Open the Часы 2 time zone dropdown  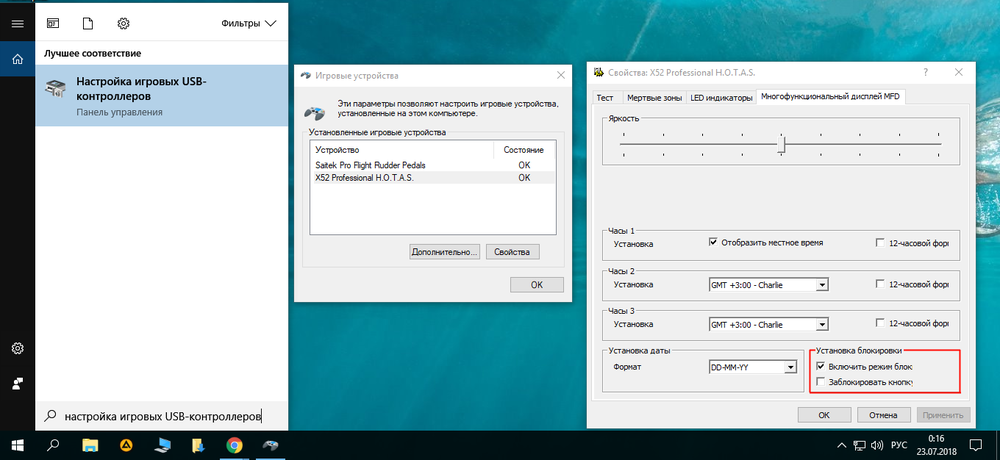[768, 285]
